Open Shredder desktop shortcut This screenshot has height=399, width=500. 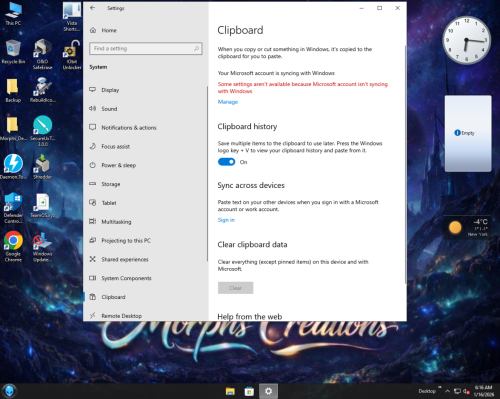click(42, 166)
